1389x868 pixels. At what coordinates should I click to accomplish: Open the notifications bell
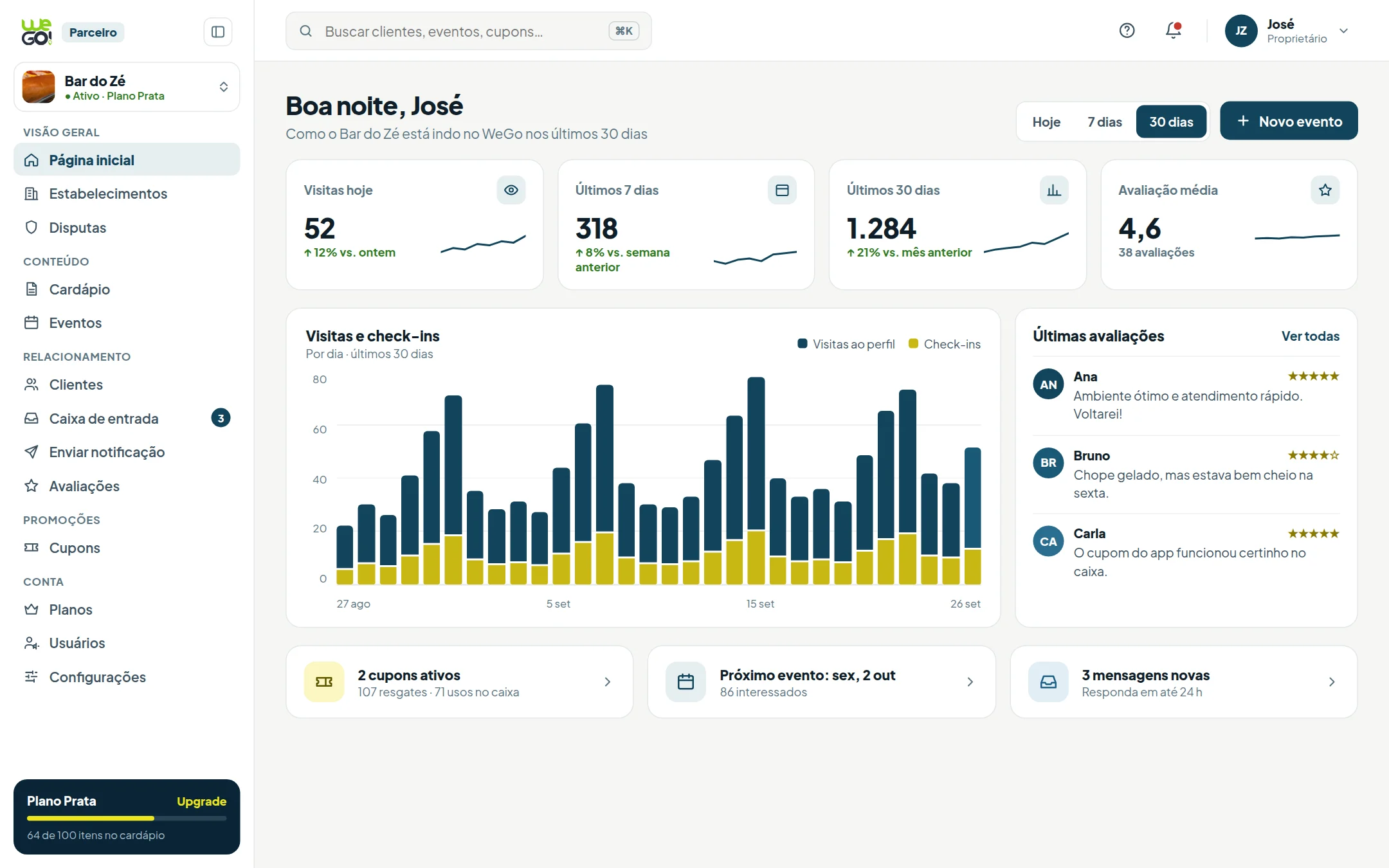[1174, 30]
